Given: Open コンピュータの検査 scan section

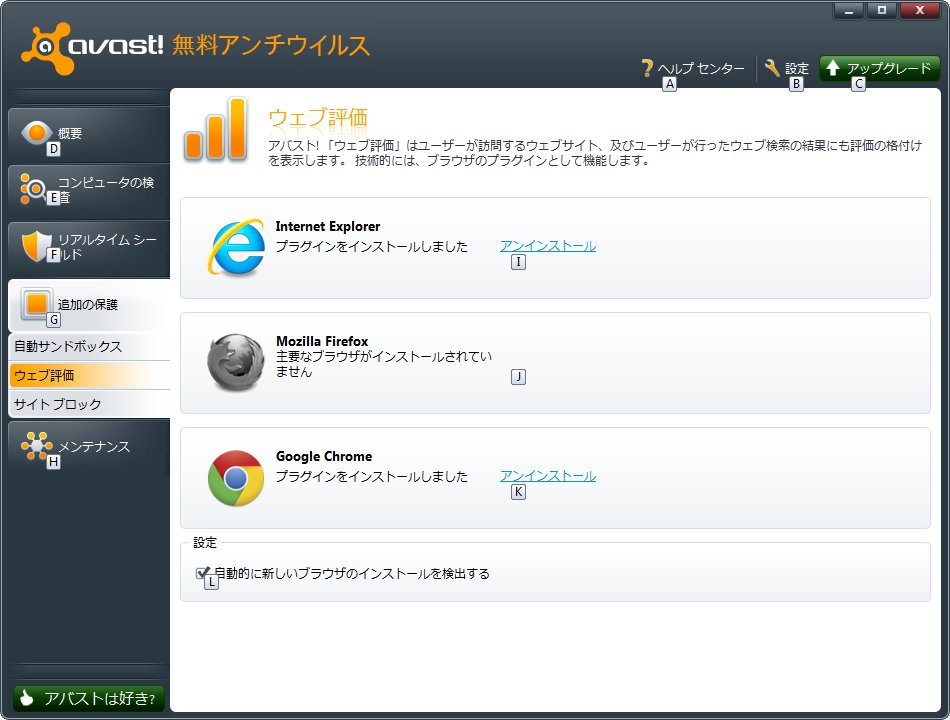Looking at the screenshot, I should click(x=89, y=190).
